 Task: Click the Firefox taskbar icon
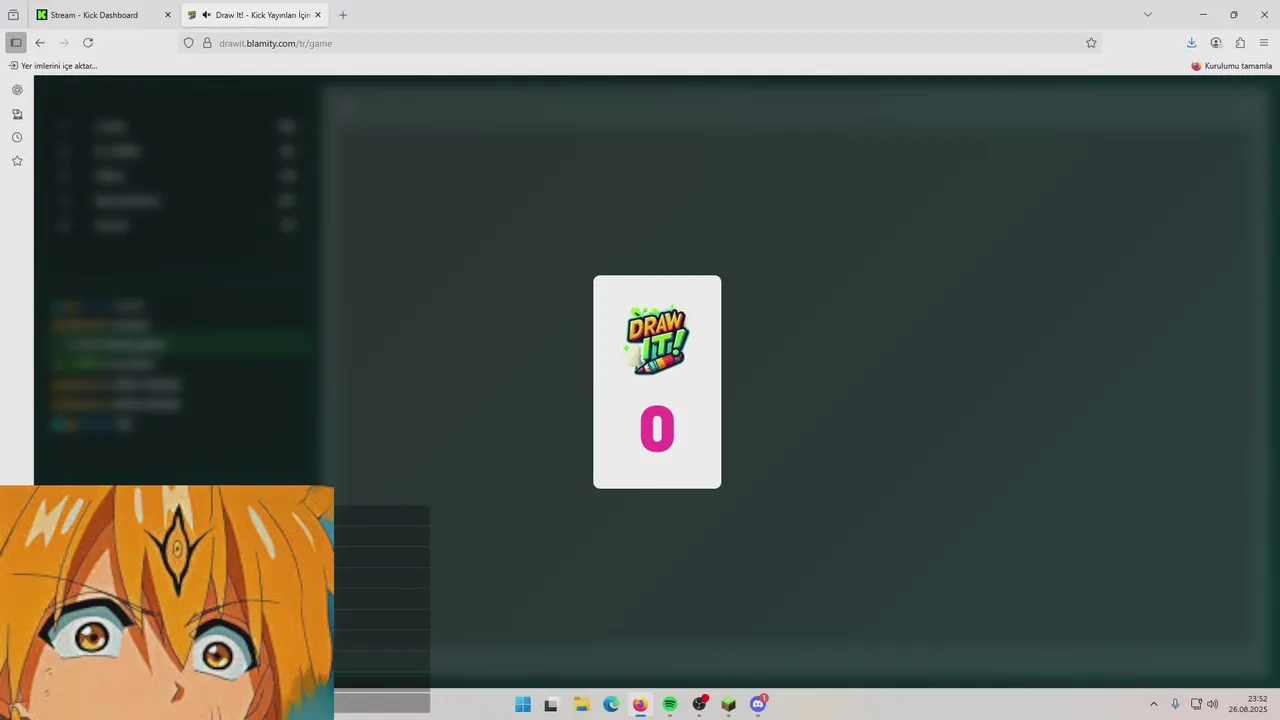(640, 704)
